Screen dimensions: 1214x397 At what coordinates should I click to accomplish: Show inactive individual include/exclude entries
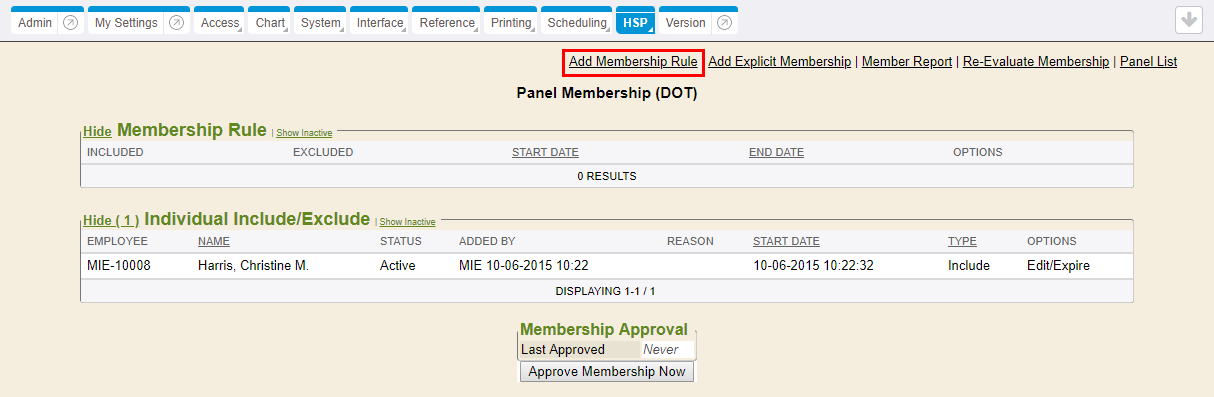[407, 222]
